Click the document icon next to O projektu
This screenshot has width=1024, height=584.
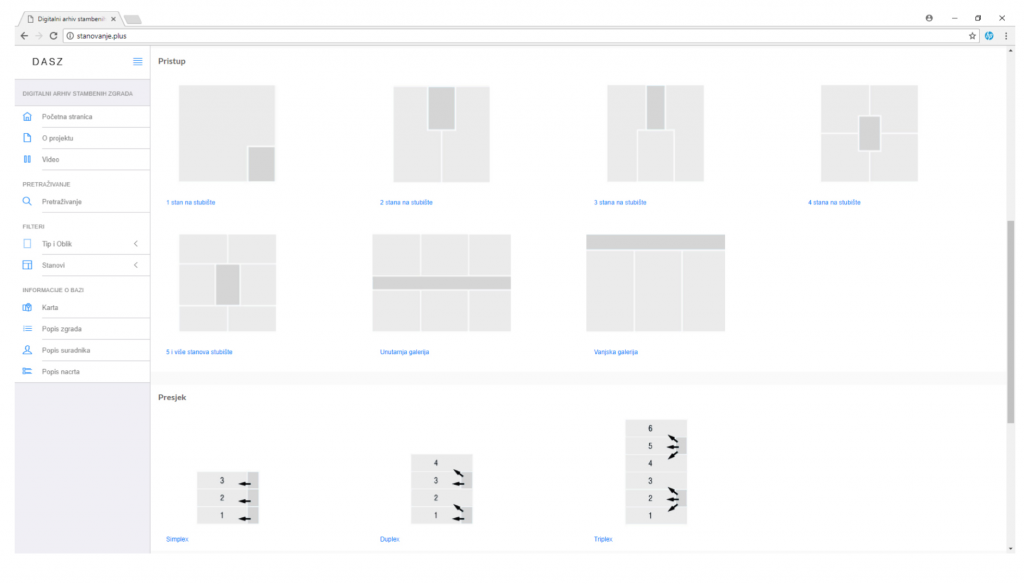27,138
